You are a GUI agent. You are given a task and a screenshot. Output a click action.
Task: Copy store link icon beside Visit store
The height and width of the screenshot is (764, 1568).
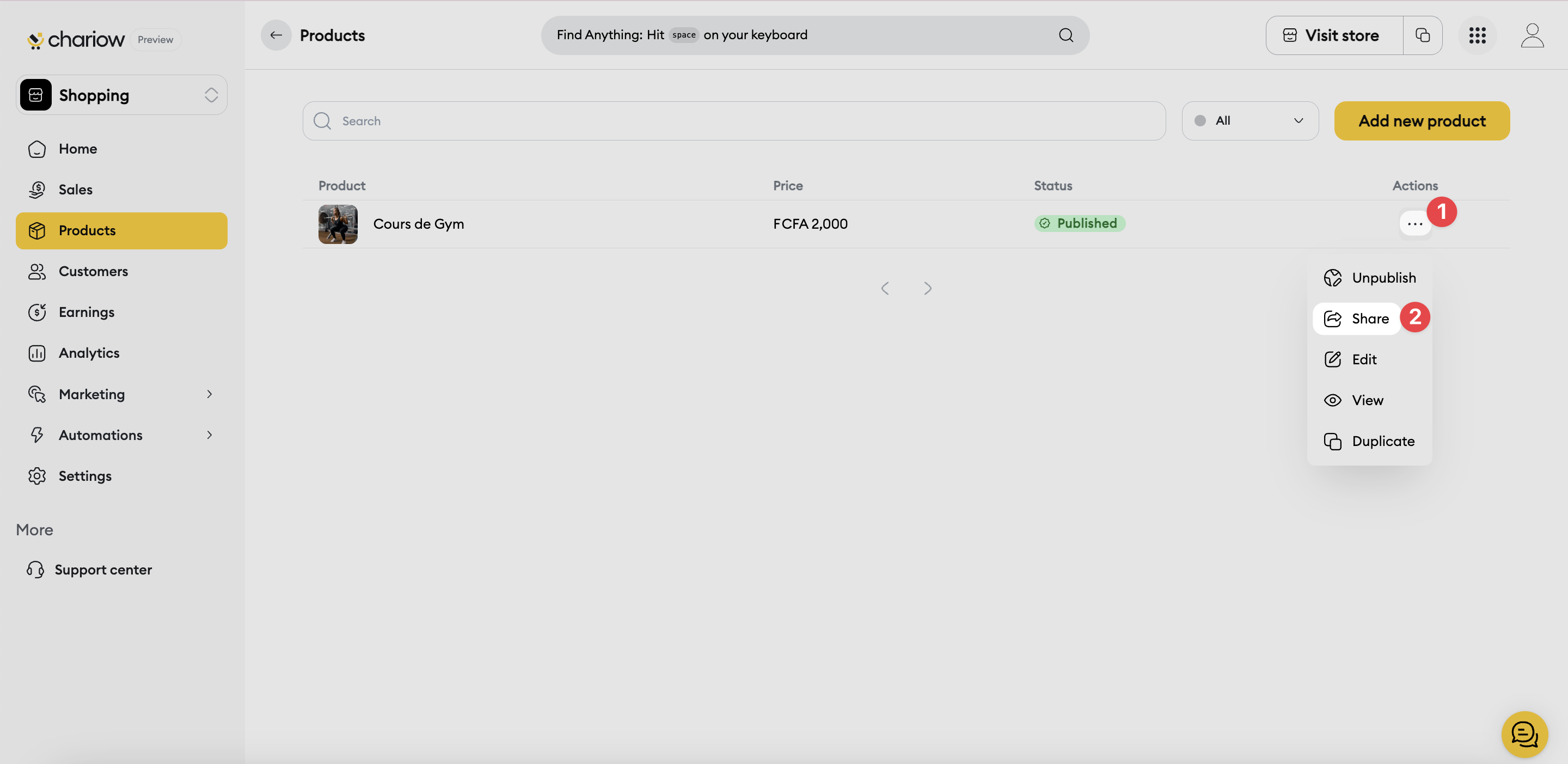pos(1423,35)
